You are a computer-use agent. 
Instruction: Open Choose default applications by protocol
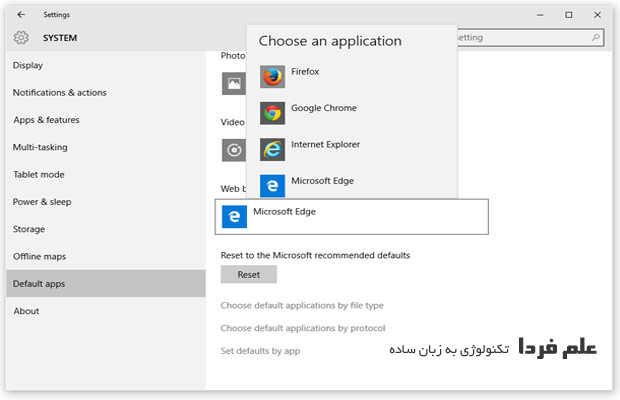[302, 328]
